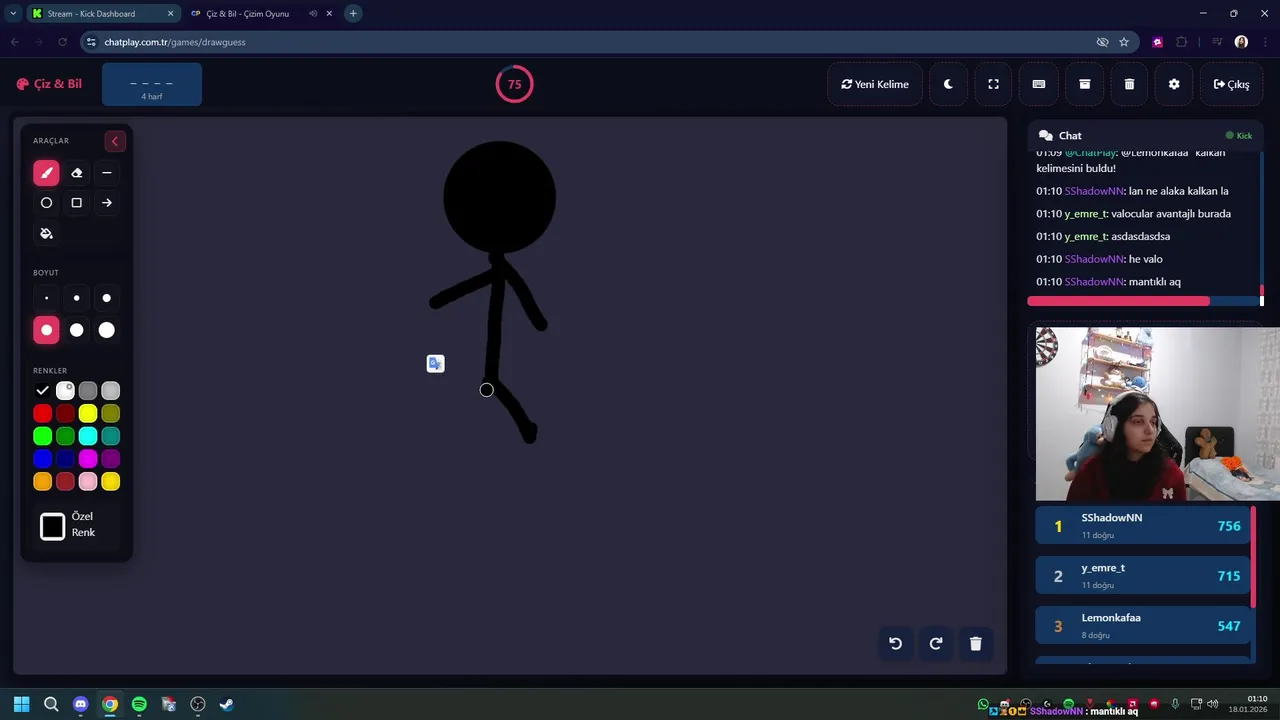Pick the dark maroon color swatch

point(65,413)
